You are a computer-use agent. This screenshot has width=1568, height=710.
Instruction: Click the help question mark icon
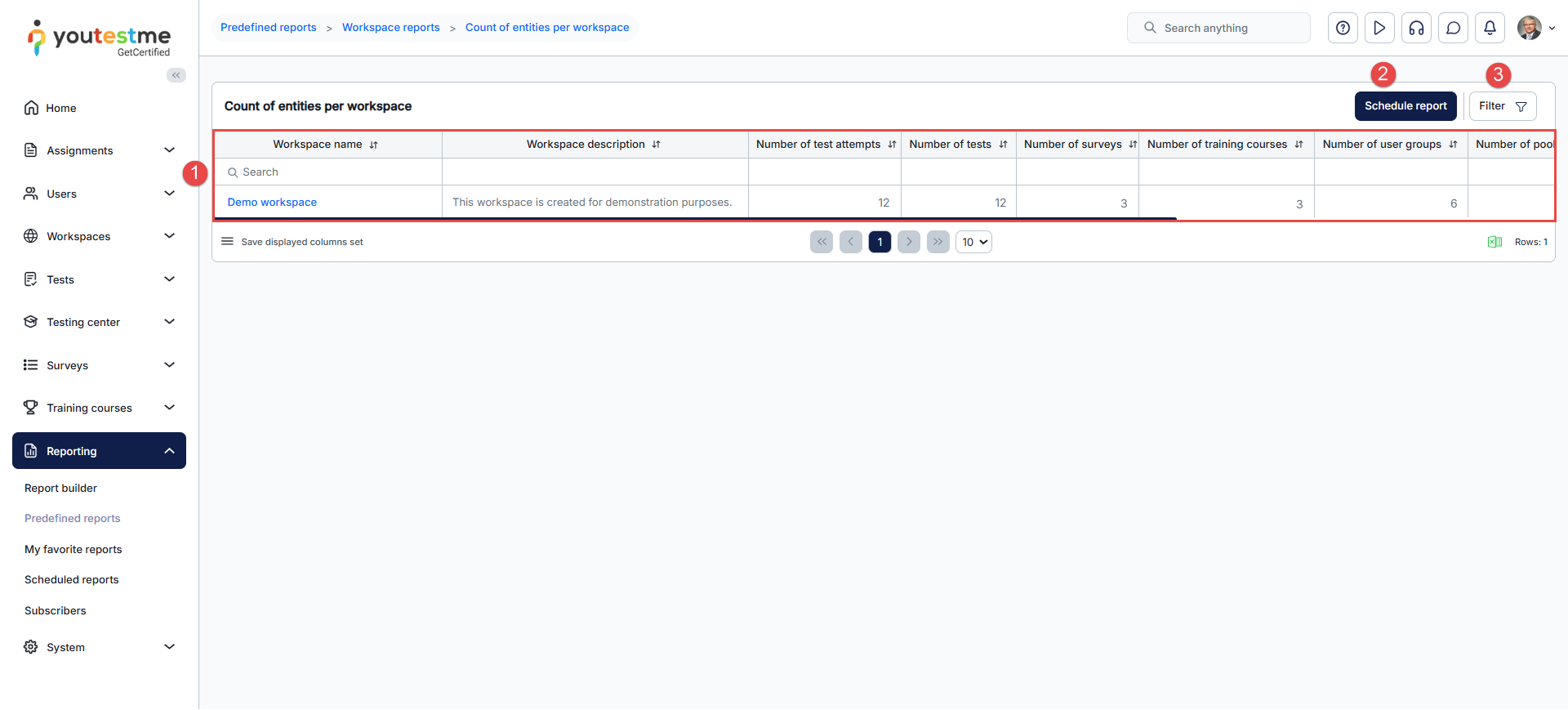(1343, 28)
